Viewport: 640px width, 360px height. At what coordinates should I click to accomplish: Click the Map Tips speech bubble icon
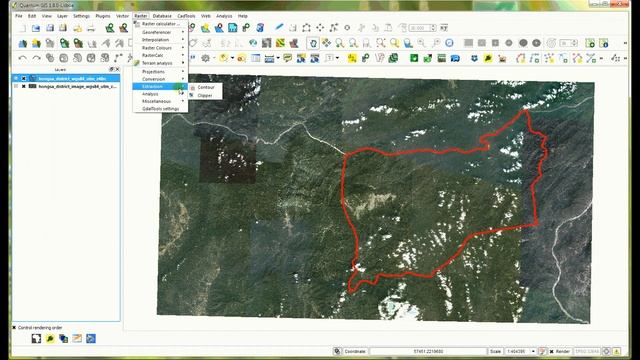(287, 58)
